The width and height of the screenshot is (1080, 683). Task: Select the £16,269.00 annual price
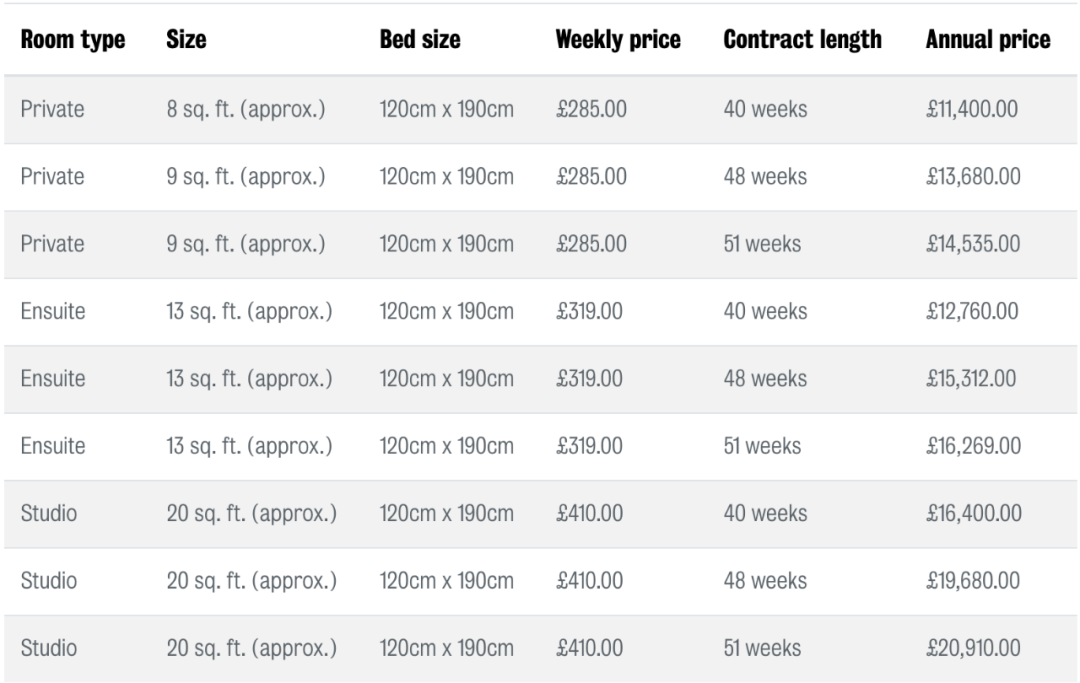(973, 447)
